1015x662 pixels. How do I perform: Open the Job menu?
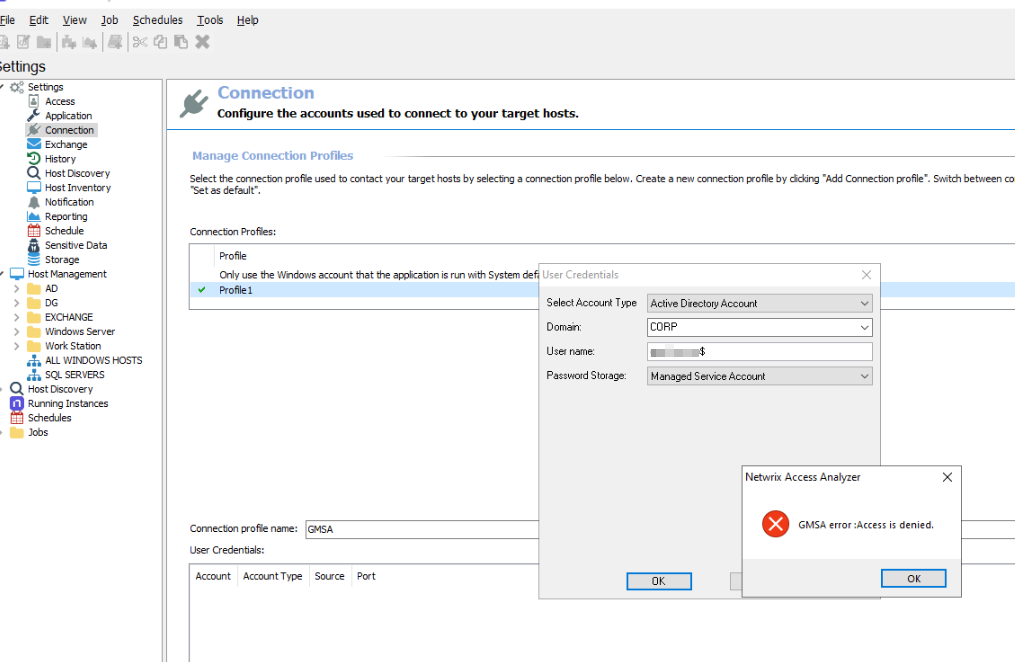click(109, 20)
